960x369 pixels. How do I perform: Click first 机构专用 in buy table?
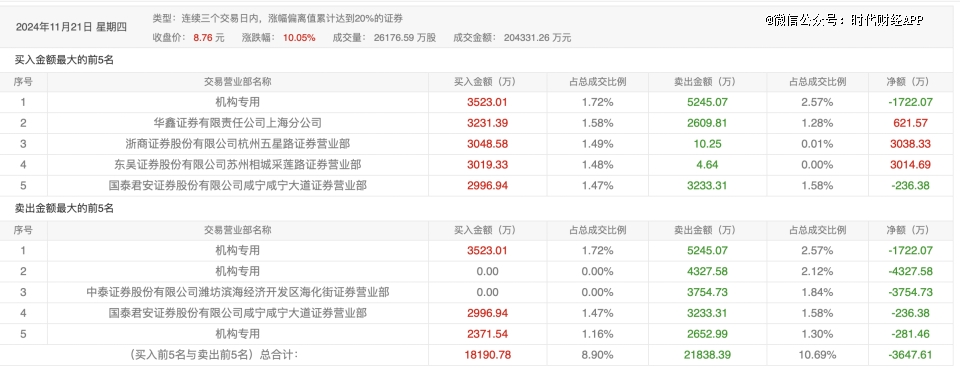[238, 102]
